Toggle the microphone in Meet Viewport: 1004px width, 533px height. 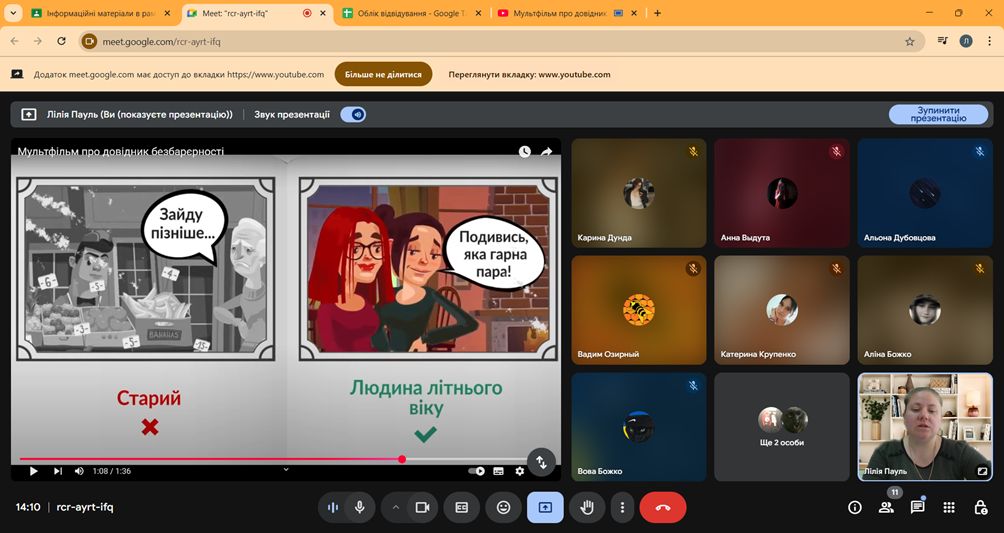click(x=360, y=507)
